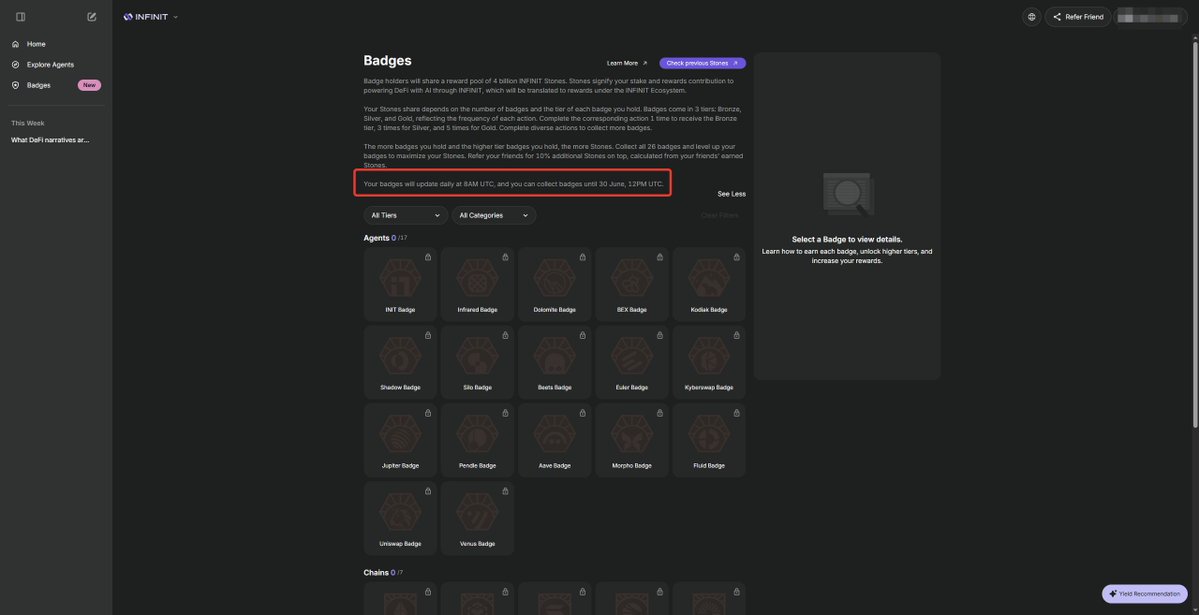The height and width of the screenshot is (615, 1199).
Task: Select the Beets Badge card
Action: tap(555, 362)
